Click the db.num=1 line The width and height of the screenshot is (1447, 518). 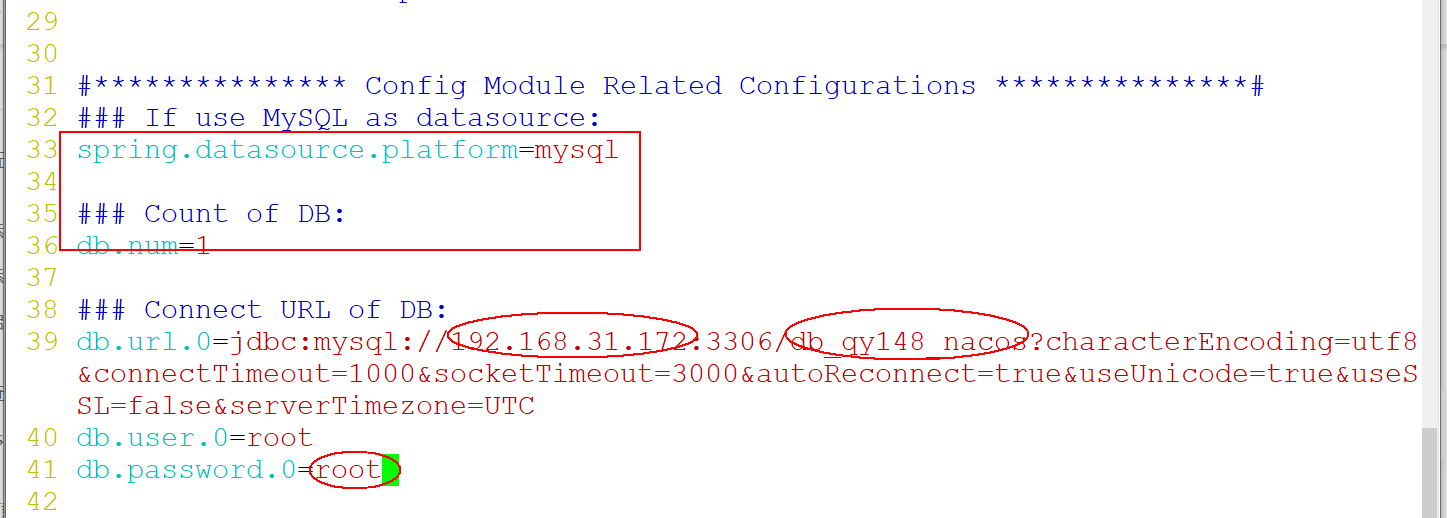143,246
